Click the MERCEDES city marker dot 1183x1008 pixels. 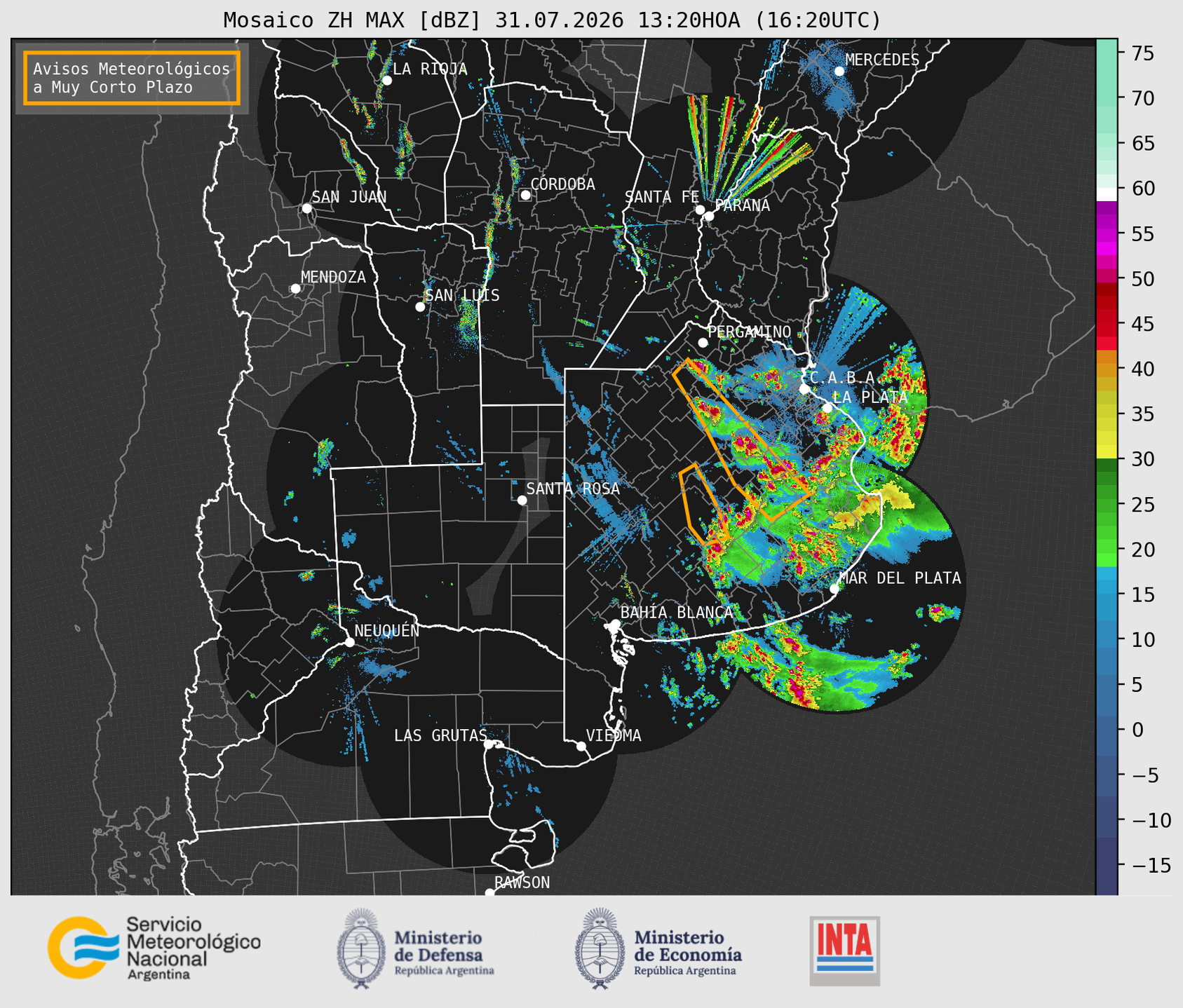click(839, 71)
